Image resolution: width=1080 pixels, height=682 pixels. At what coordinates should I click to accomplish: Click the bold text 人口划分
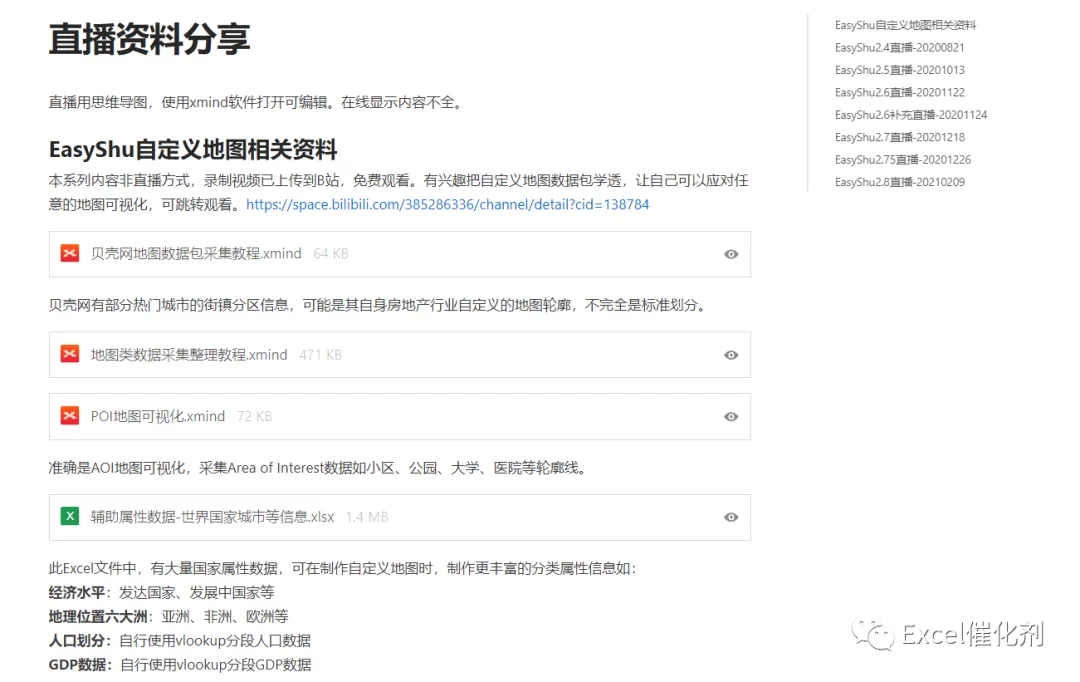tap(76, 641)
